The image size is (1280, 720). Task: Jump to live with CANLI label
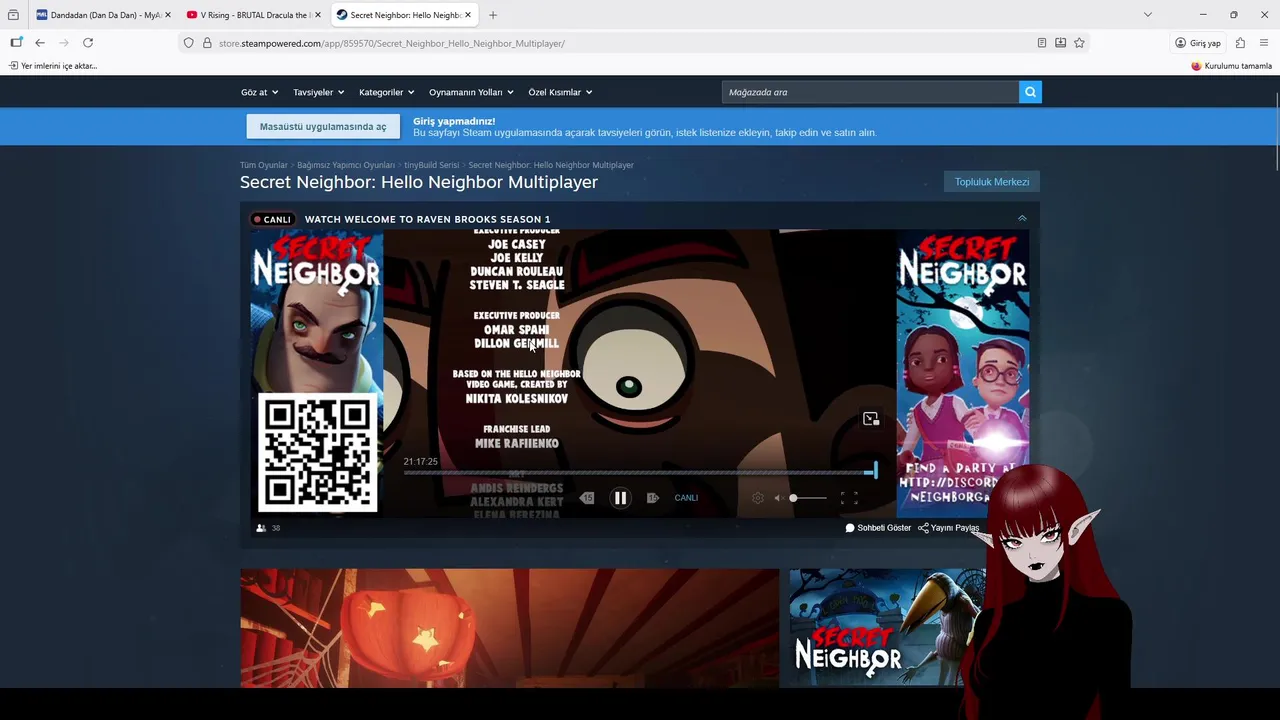[686, 498]
